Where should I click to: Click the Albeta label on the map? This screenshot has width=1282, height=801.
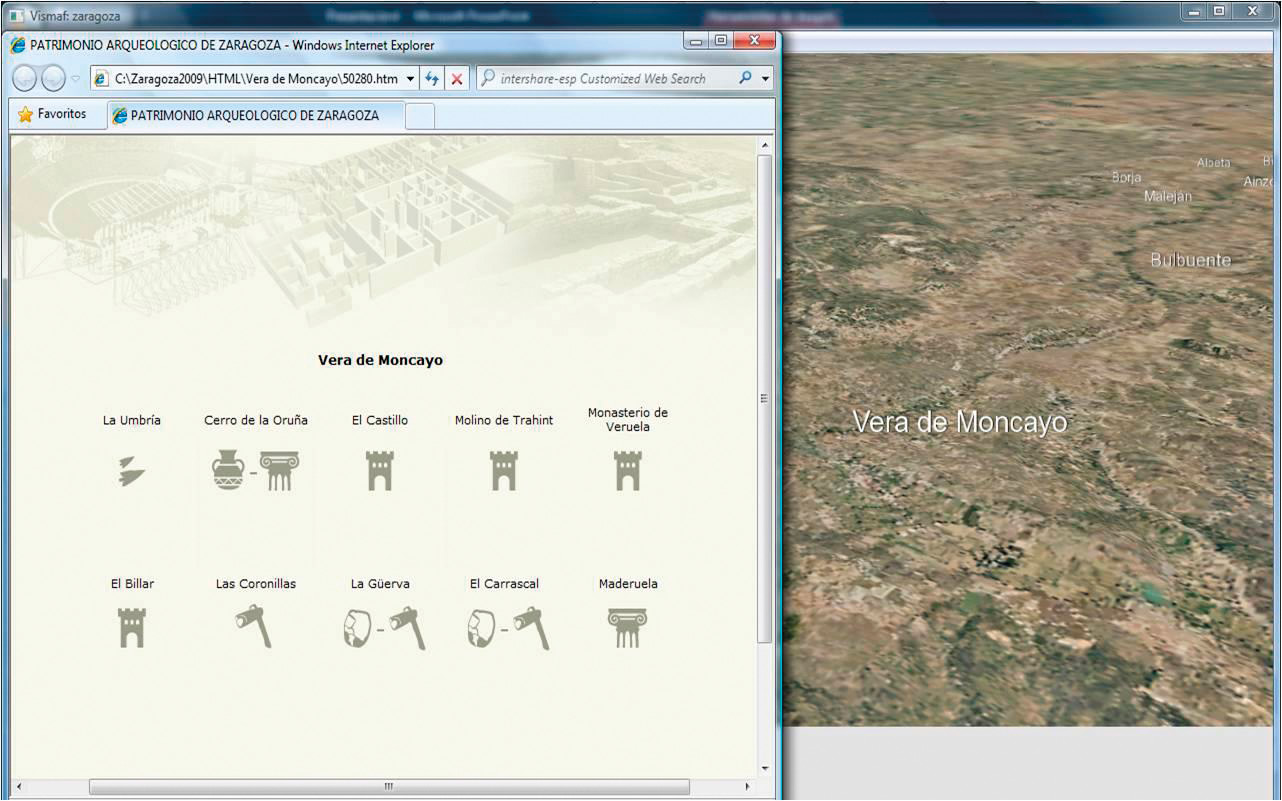[x=1214, y=162]
